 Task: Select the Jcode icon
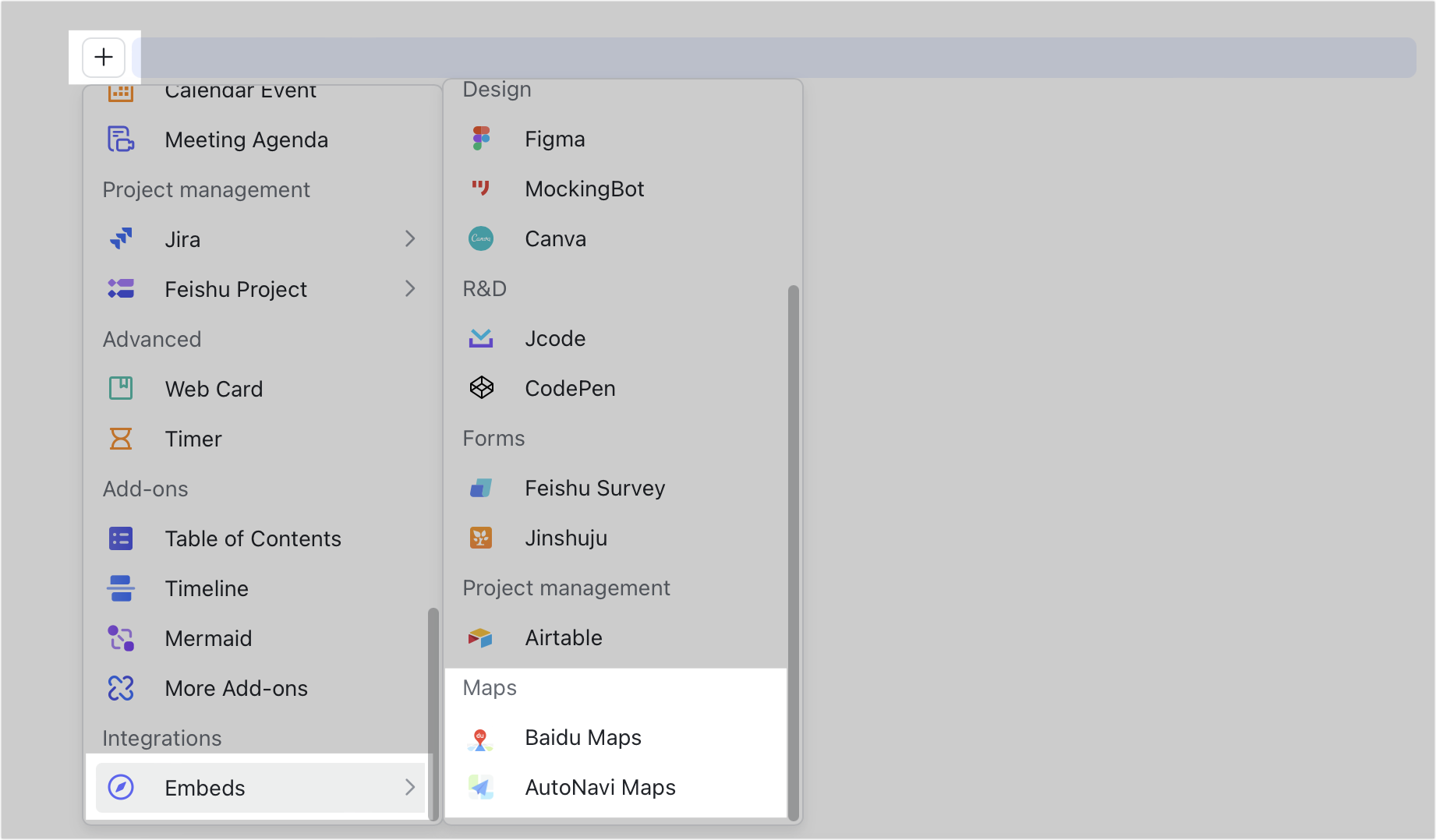point(481,337)
